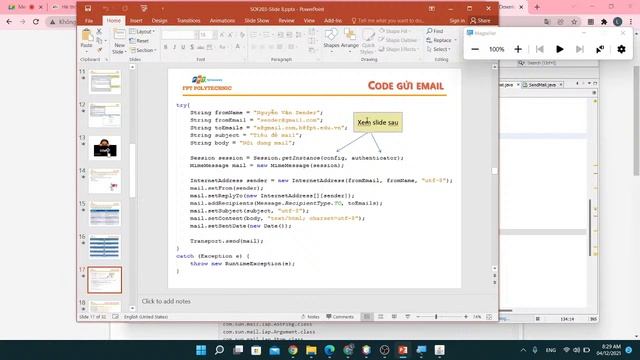The width and height of the screenshot is (640, 360).
Task: Switch to Slide Sorter view in status bar
Action: 380,317
